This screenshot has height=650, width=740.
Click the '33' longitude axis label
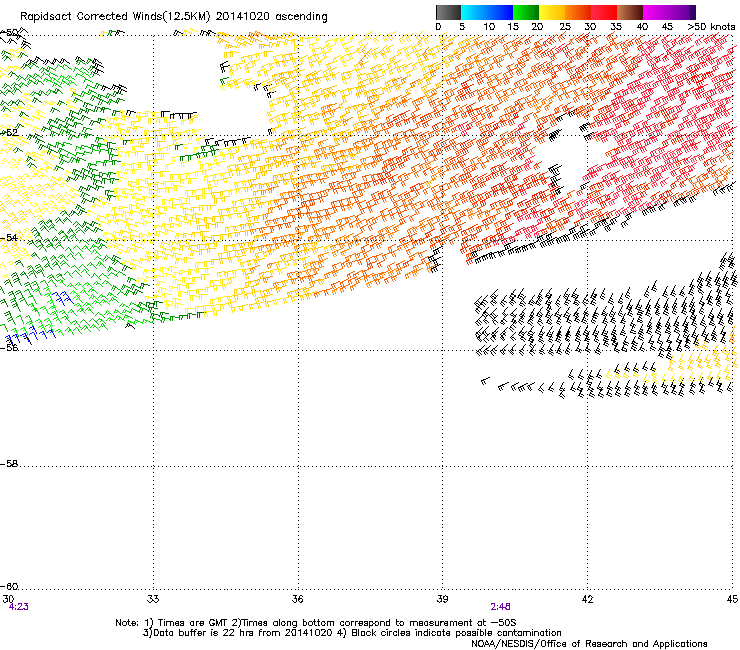[153, 599]
